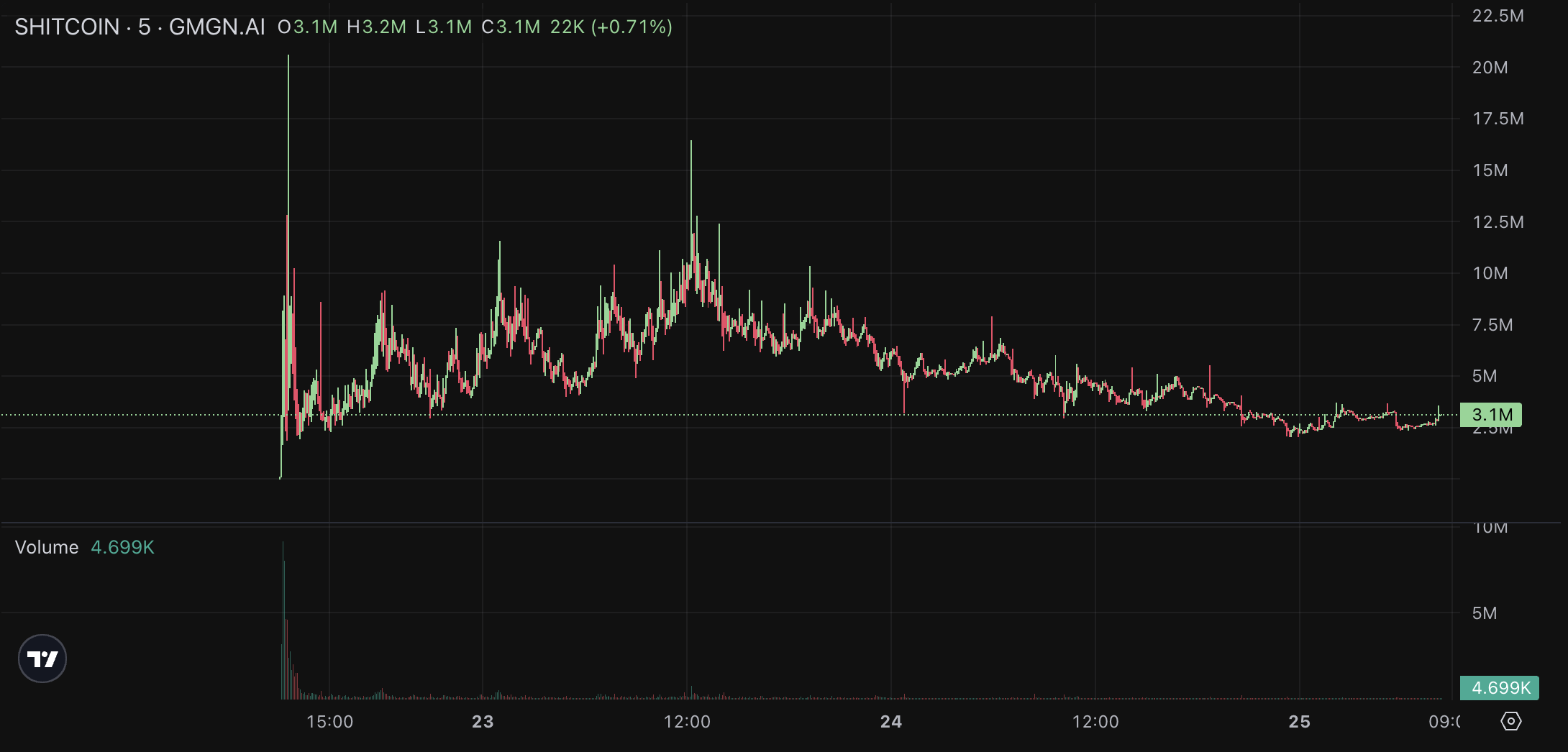Open the TradingView logo link
This screenshot has width=1568, height=752.
click(42, 659)
